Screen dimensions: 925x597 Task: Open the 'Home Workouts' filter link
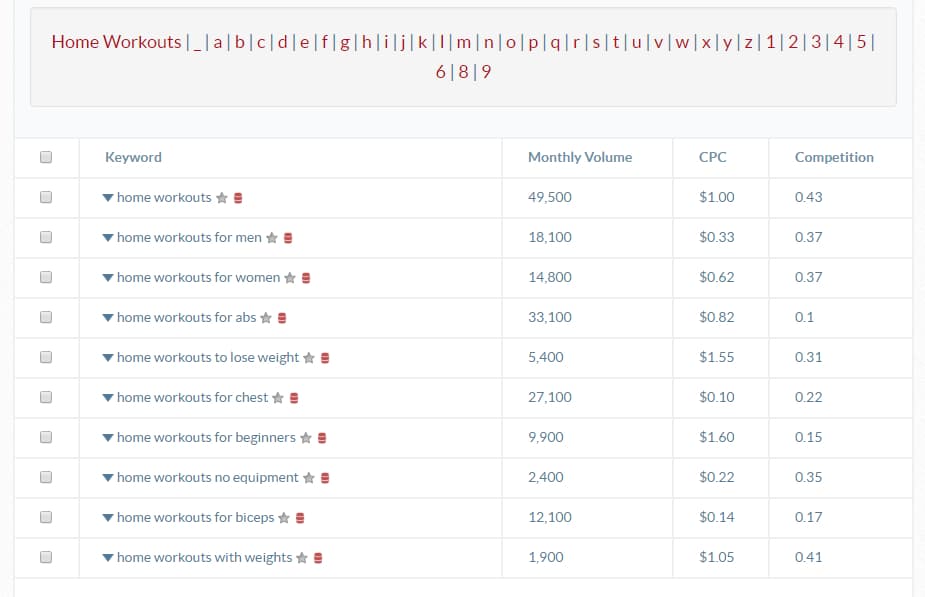(x=116, y=42)
